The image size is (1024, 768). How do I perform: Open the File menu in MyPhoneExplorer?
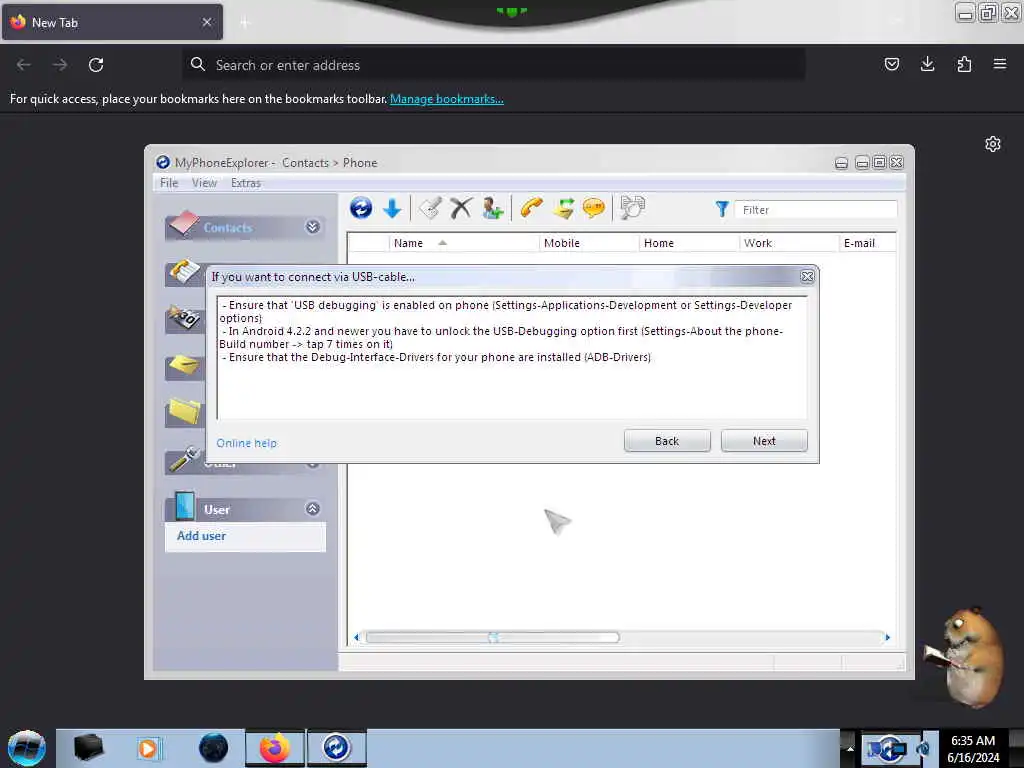pos(168,183)
